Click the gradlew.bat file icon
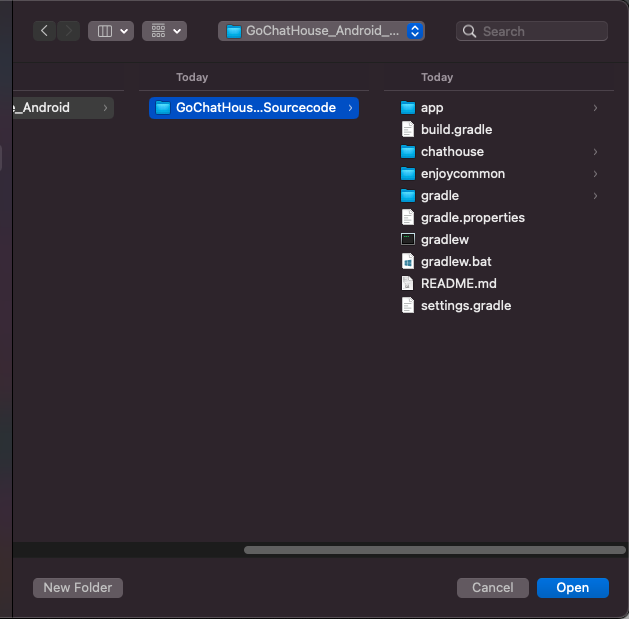629x619 pixels. (x=407, y=262)
